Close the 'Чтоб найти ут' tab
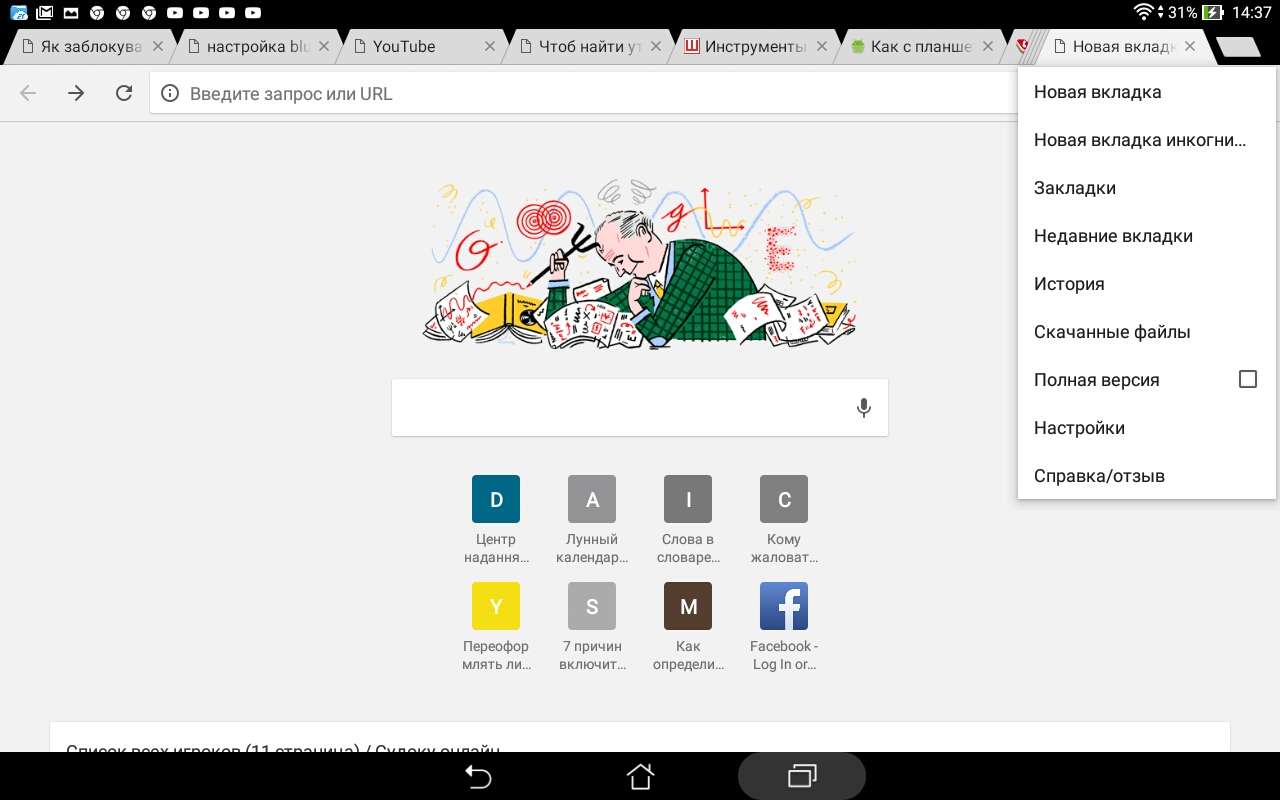Screen dimensions: 1280x800 tap(656, 46)
